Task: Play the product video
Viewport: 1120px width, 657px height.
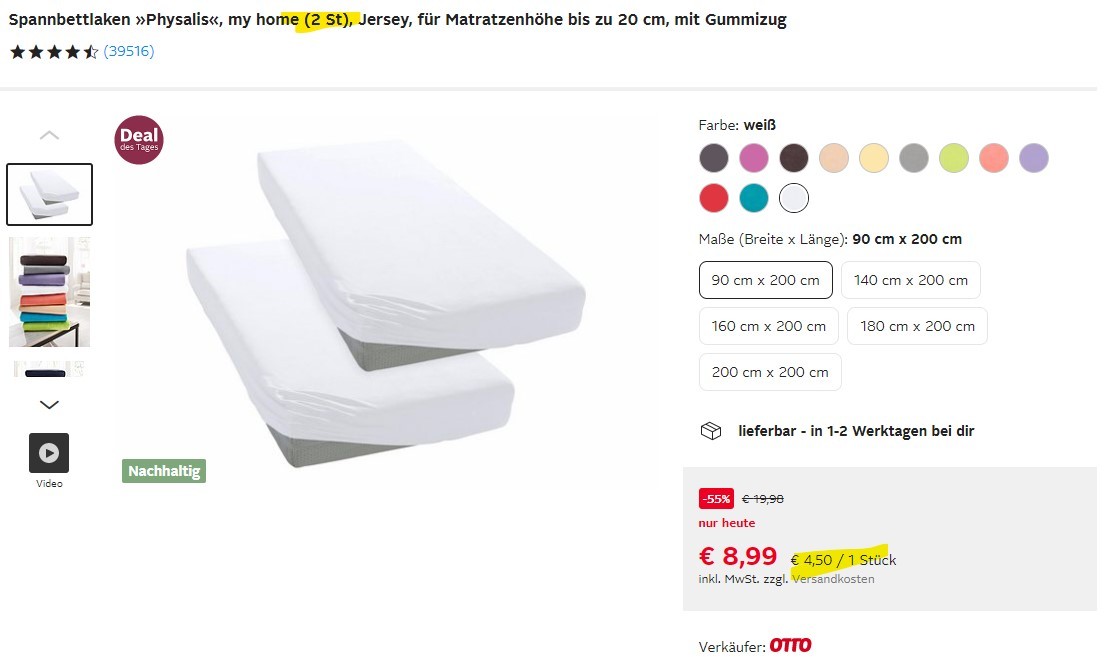Action: [x=49, y=453]
